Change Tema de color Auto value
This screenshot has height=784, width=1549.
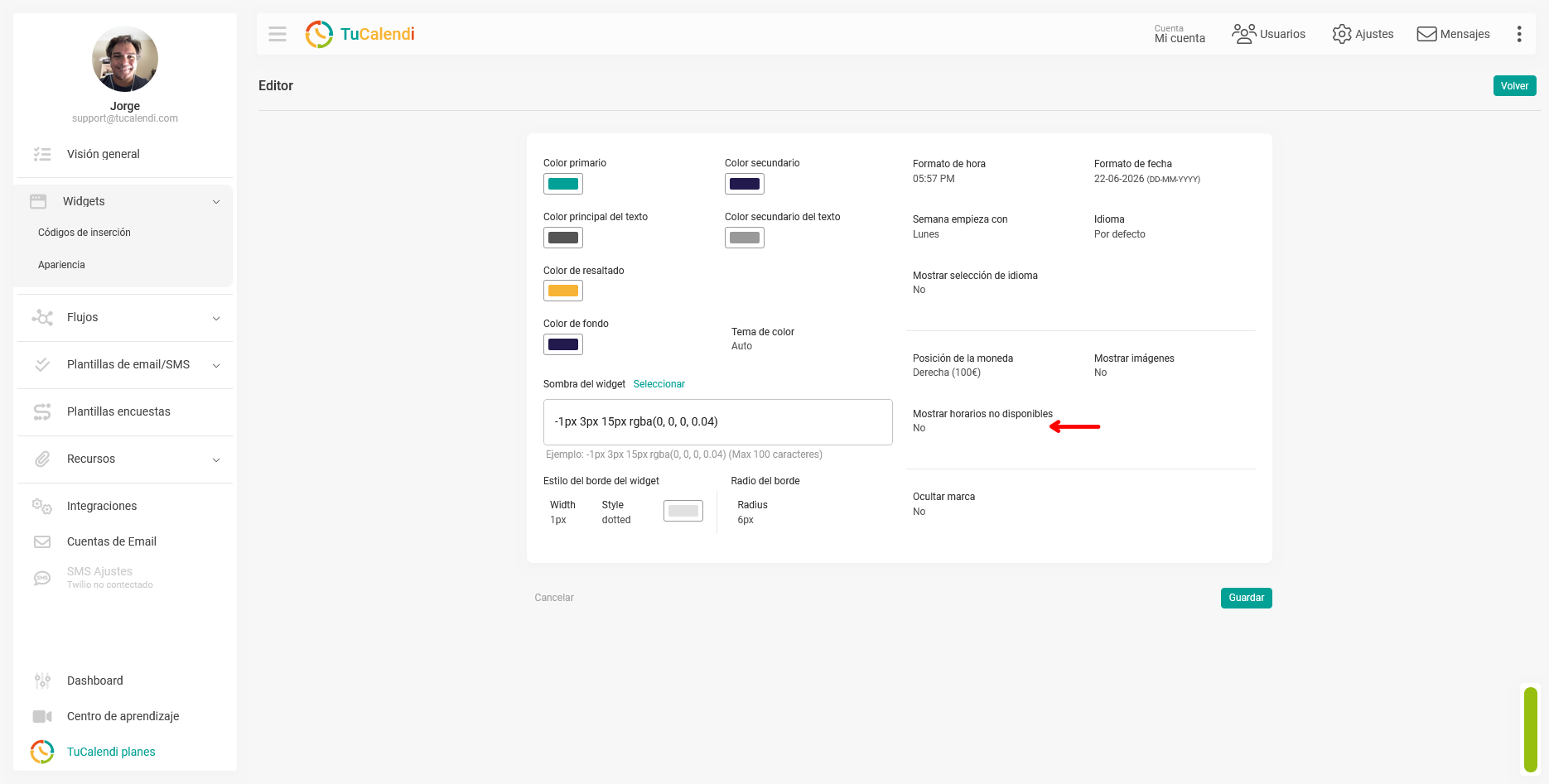(x=741, y=346)
